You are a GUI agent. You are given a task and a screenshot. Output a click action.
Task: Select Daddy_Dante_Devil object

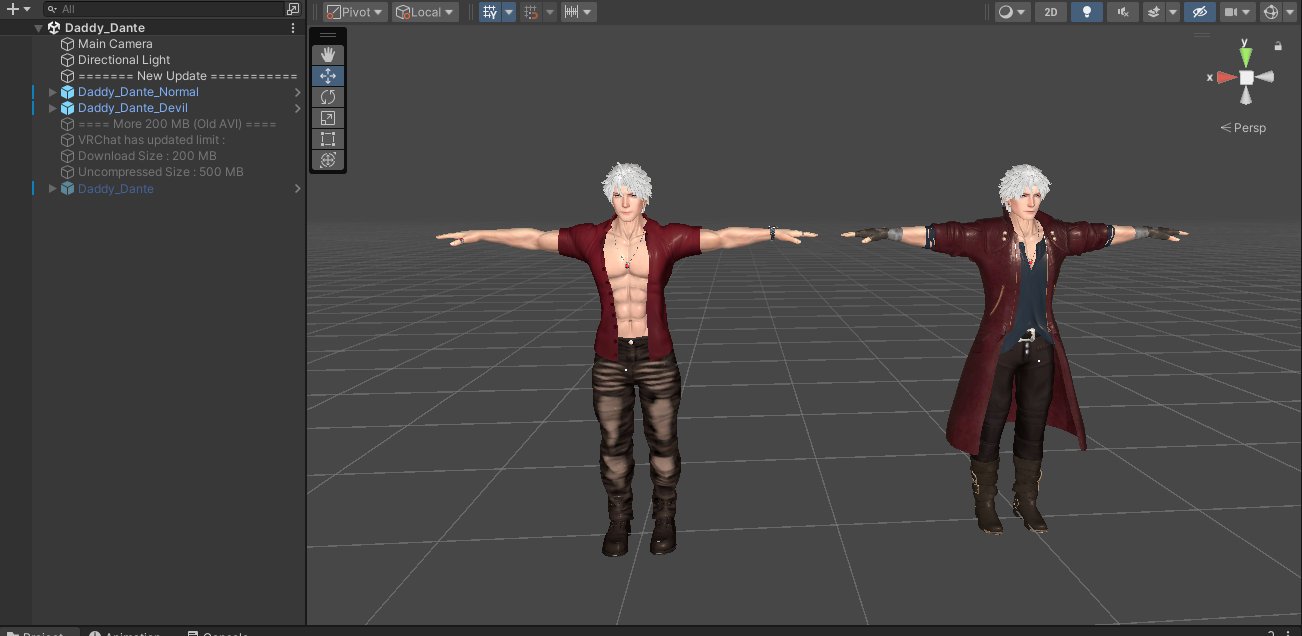click(133, 108)
